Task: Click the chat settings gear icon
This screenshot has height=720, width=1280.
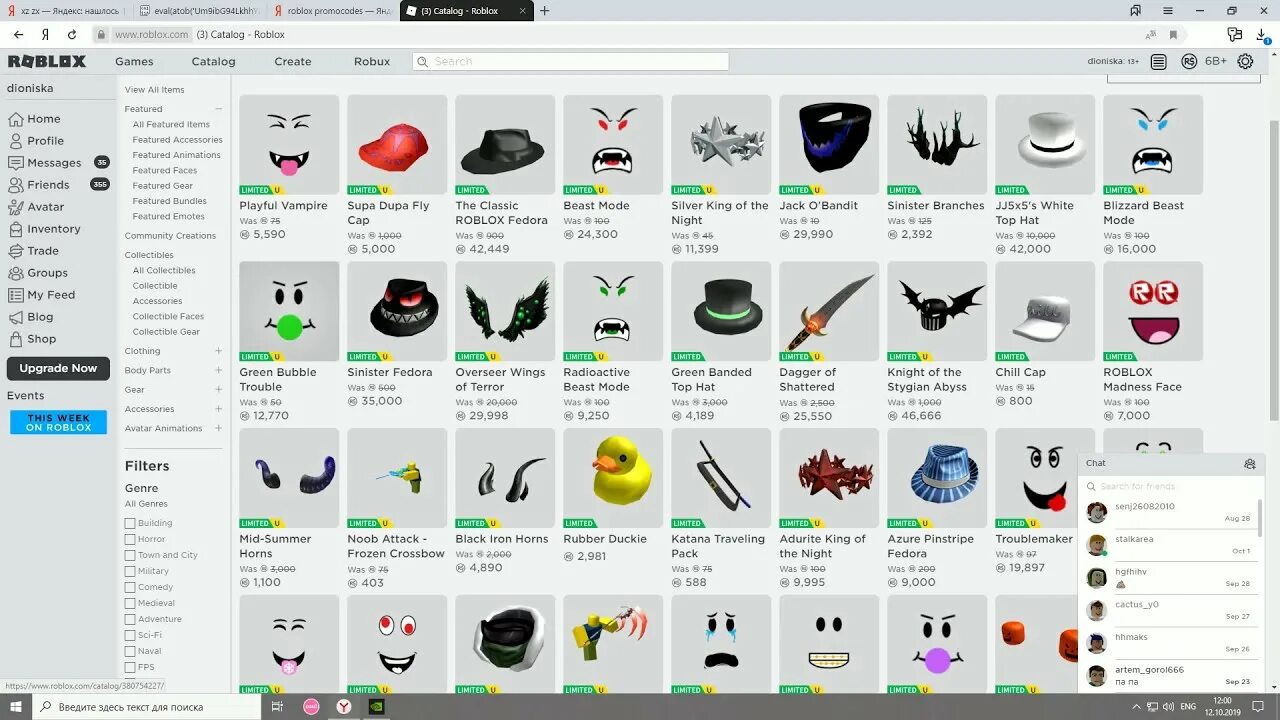Action: click(x=1249, y=464)
